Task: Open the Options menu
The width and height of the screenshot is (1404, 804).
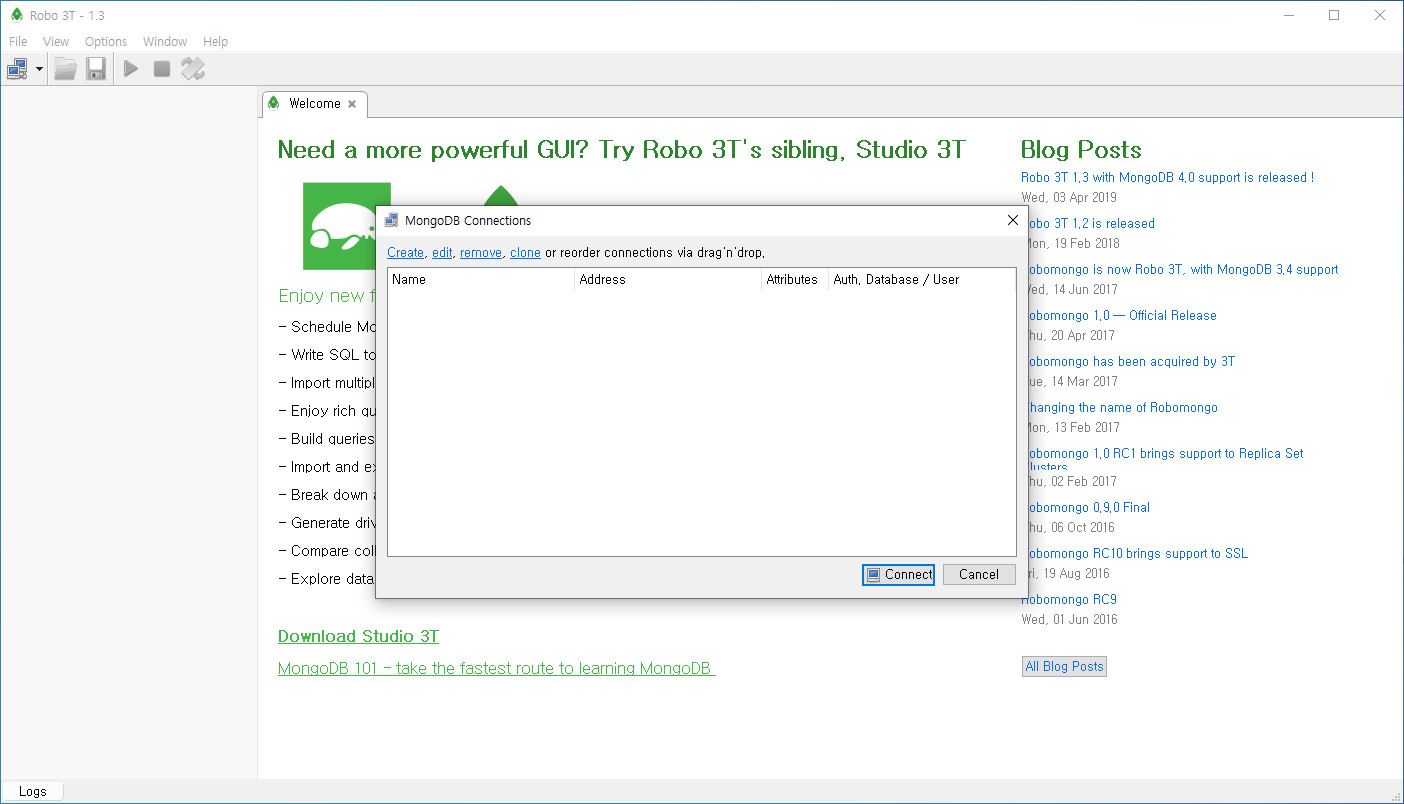Action: click(x=106, y=41)
